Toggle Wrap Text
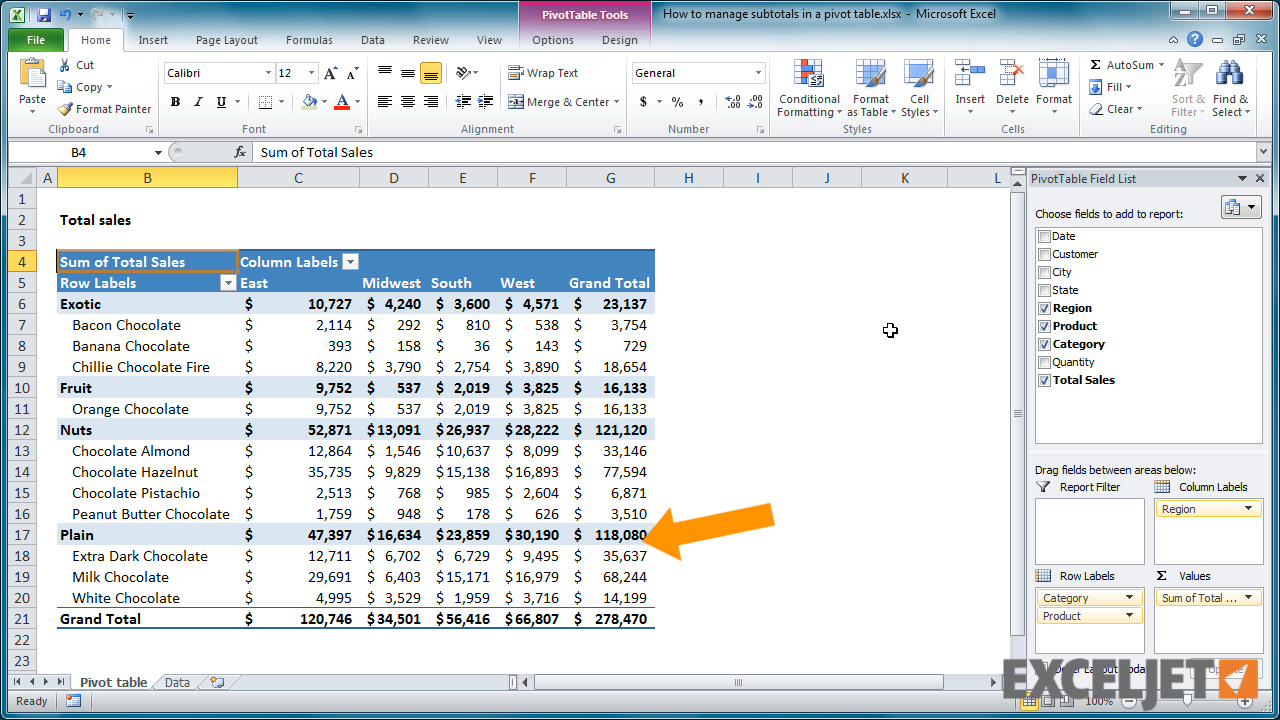Image resolution: width=1280 pixels, height=720 pixels. (516, 73)
